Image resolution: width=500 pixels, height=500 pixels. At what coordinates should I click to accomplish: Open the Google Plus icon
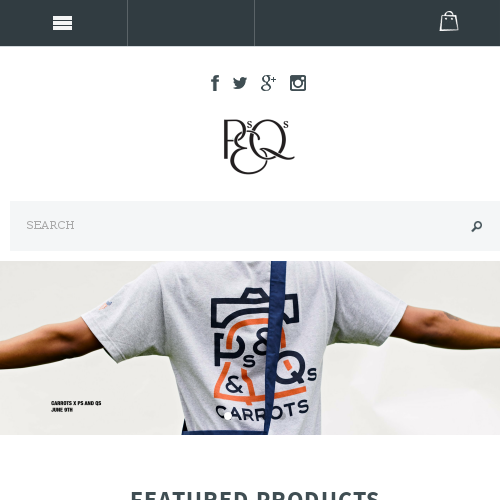(268, 83)
